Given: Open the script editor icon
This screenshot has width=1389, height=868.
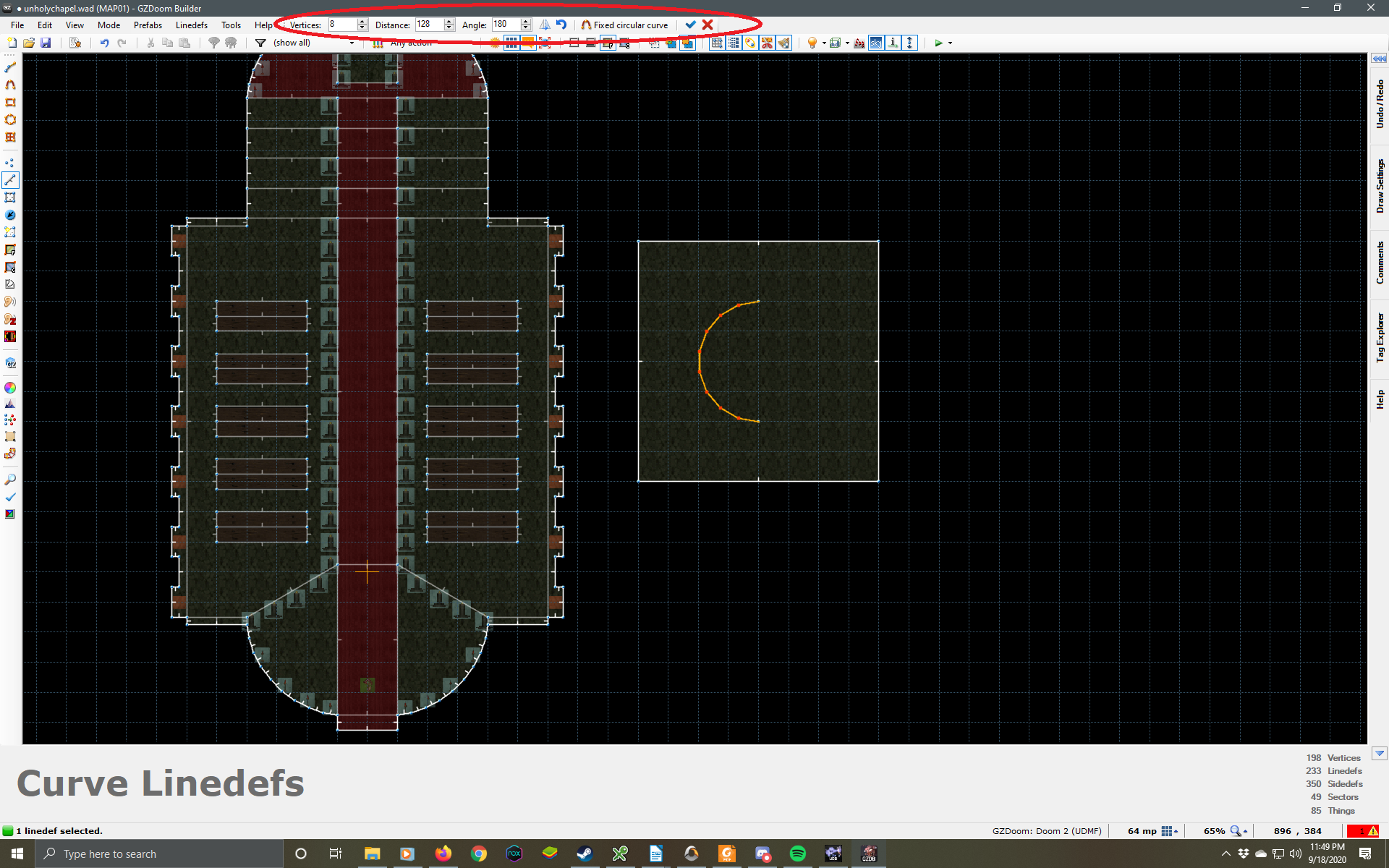Looking at the screenshot, I should point(75,43).
